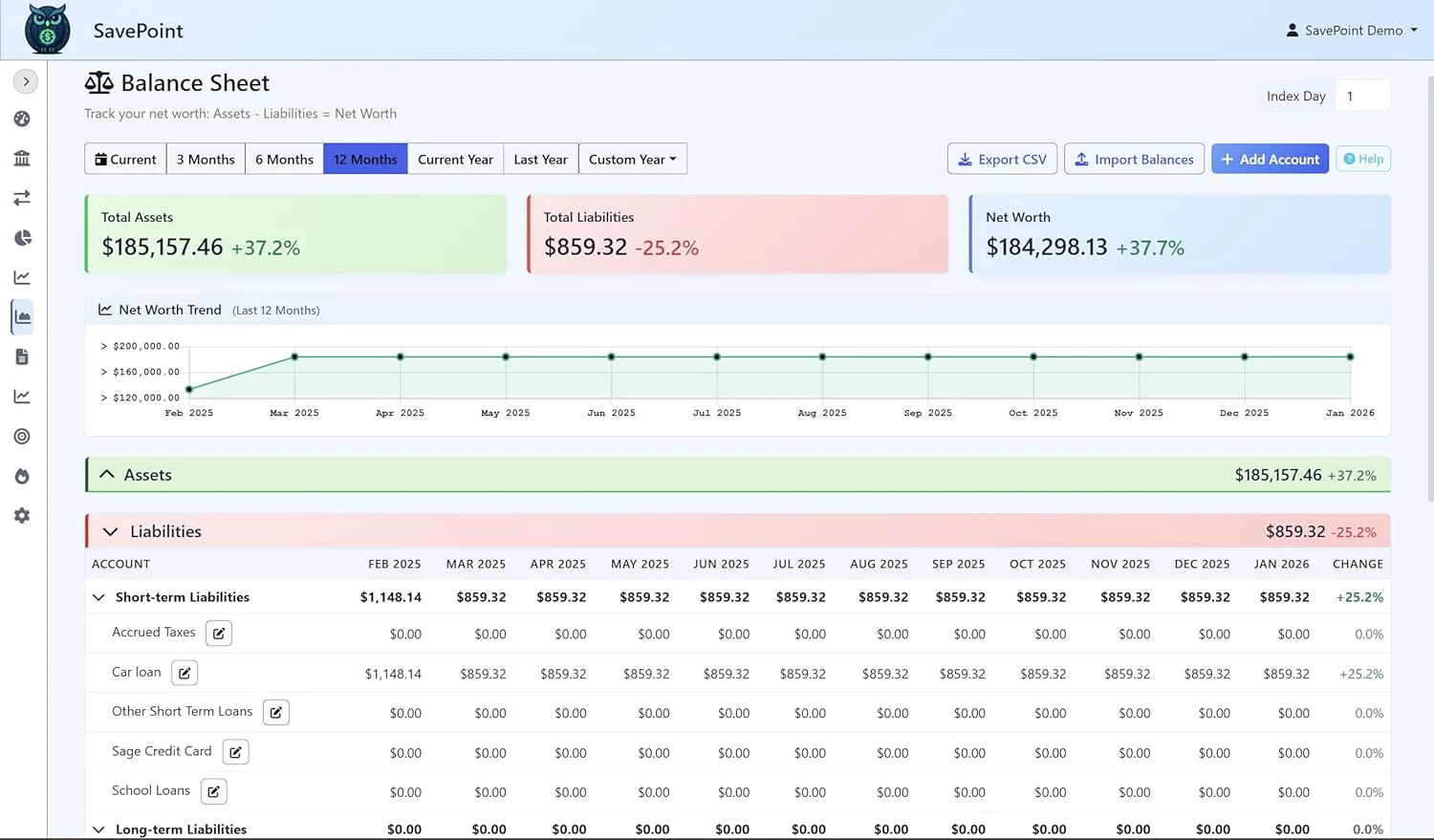The width and height of the screenshot is (1434, 840).
Task: Open the goals target icon in sidebar
Action: tap(22, 437)
